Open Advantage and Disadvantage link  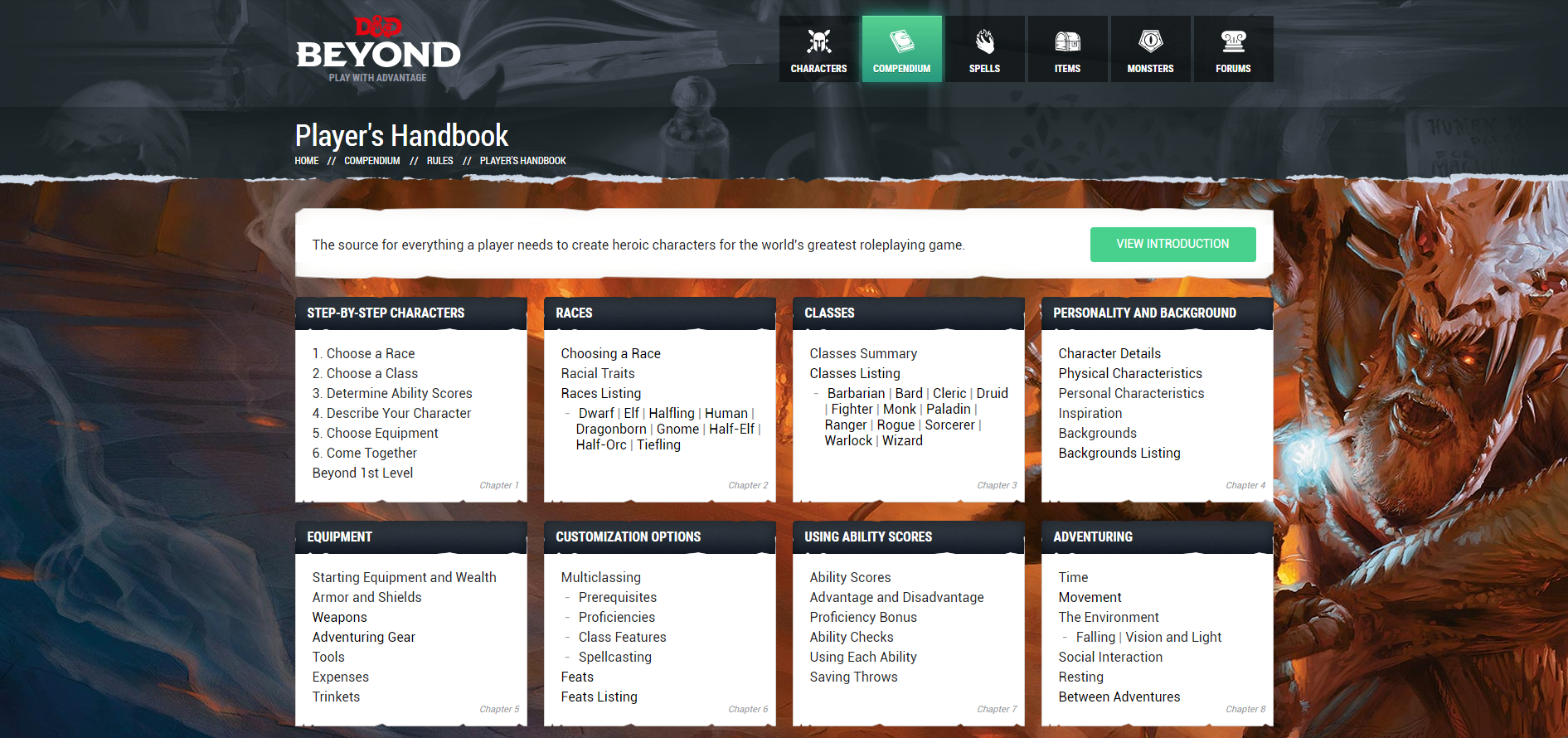896,597
